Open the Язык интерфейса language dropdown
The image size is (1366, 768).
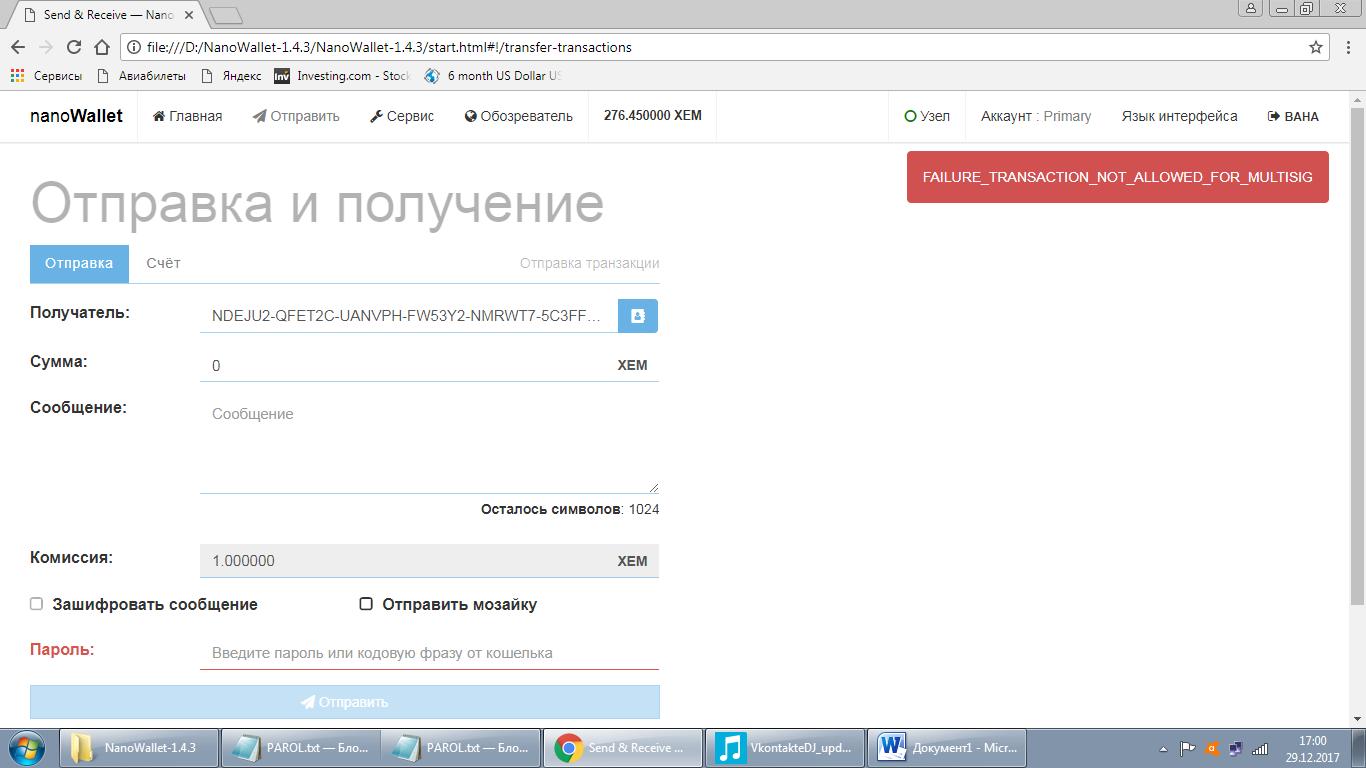click(1179, 116)
